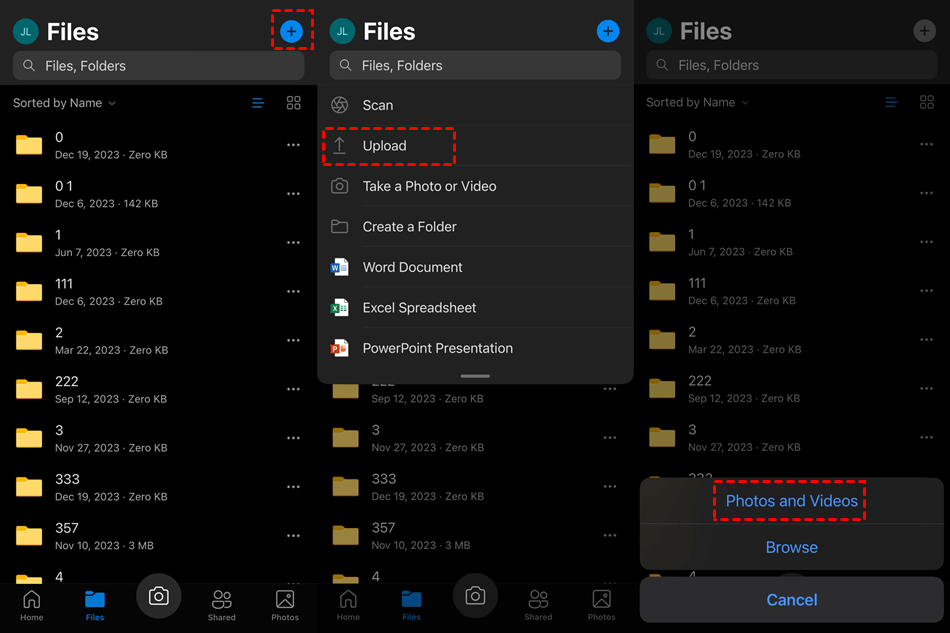Open Sorted by Name dropdown in right screen
This screenshot has width=950, height=633.
coord(697,102)
